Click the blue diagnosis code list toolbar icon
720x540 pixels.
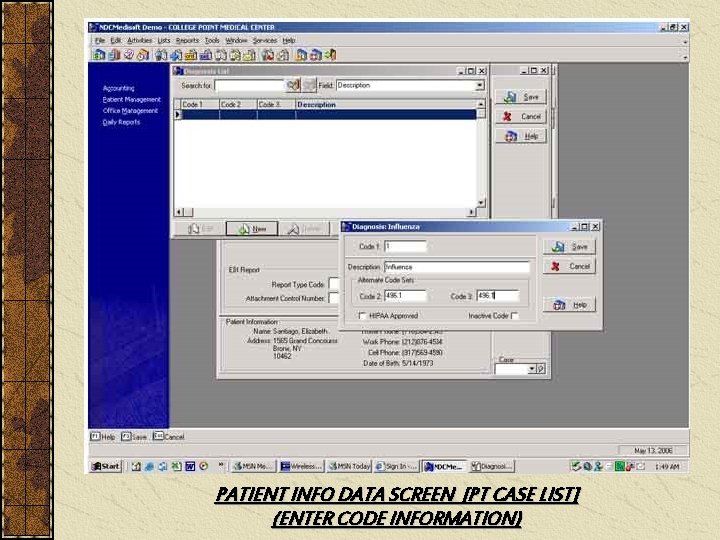[x=206, y=55]
